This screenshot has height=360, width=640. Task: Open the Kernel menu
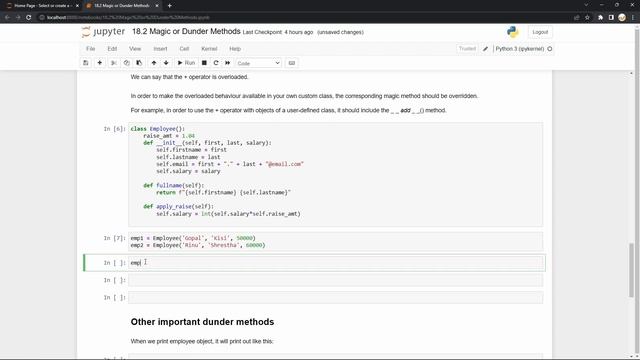pyautogui.click(x=209, y=49)
